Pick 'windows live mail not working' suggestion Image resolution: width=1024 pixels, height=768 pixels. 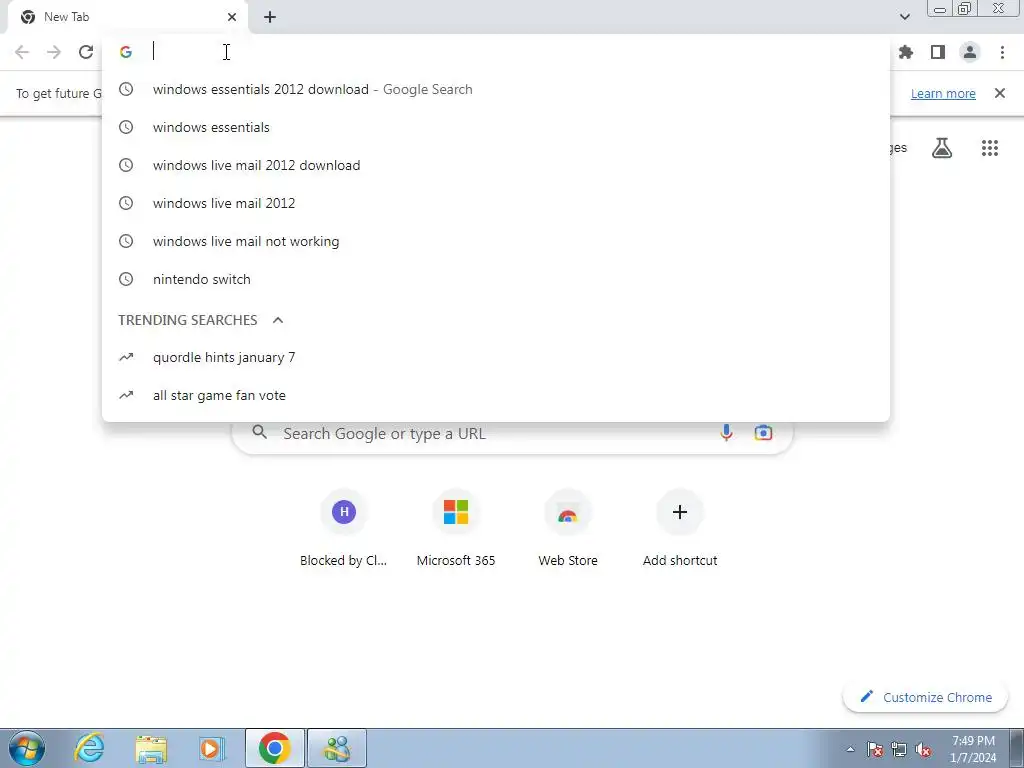pos(496,241)
